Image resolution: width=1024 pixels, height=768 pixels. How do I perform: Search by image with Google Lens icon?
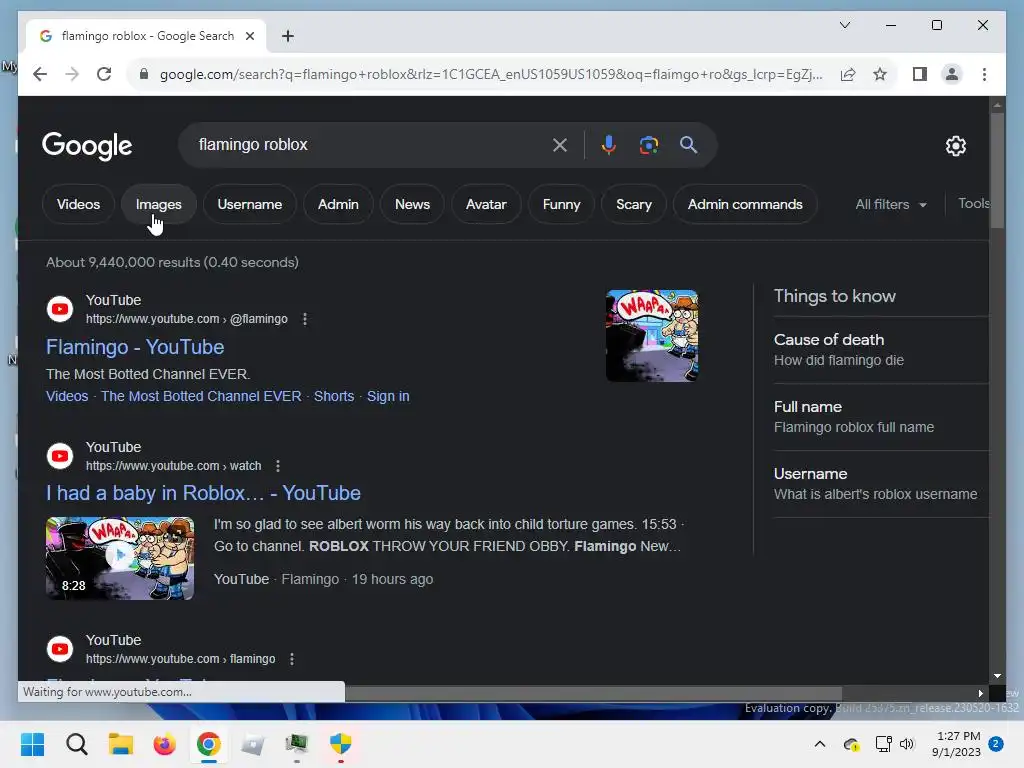(648, 145)
